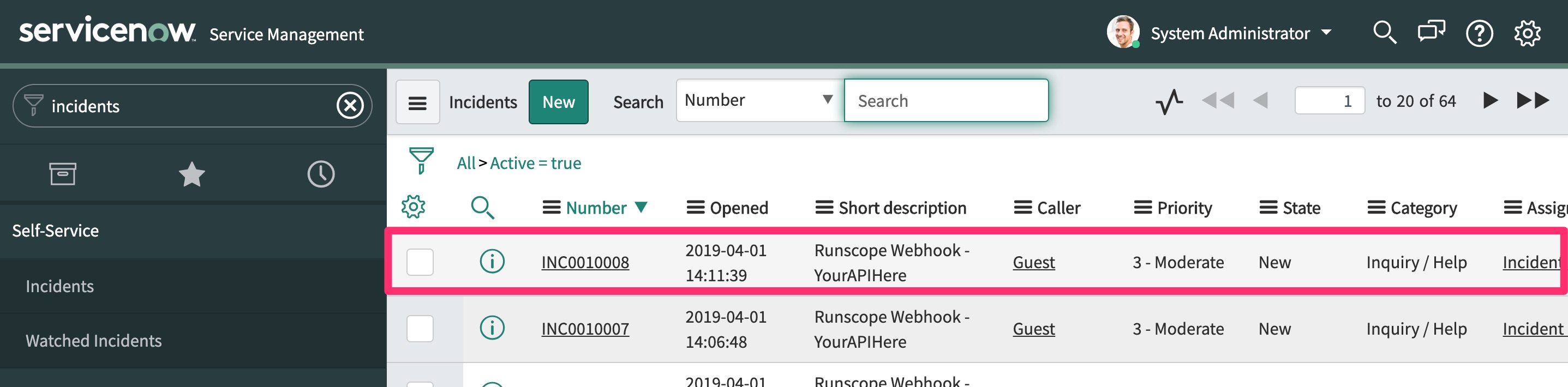Collapse the Self-Service application menu
This screenshot has width=1568, height=387.
click(56, 231)
